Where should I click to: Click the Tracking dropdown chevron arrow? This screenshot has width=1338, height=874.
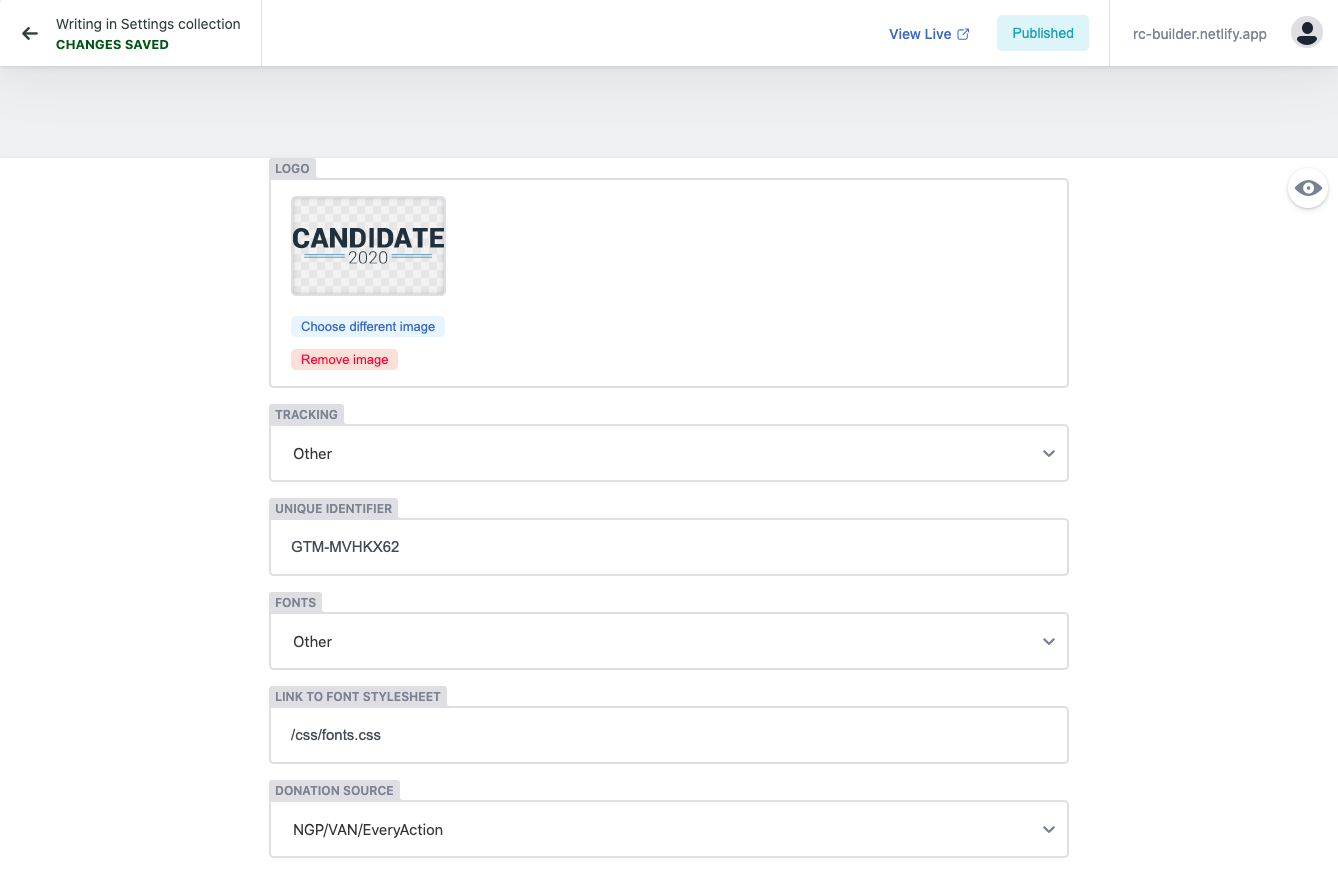(x=1048, y=454)
